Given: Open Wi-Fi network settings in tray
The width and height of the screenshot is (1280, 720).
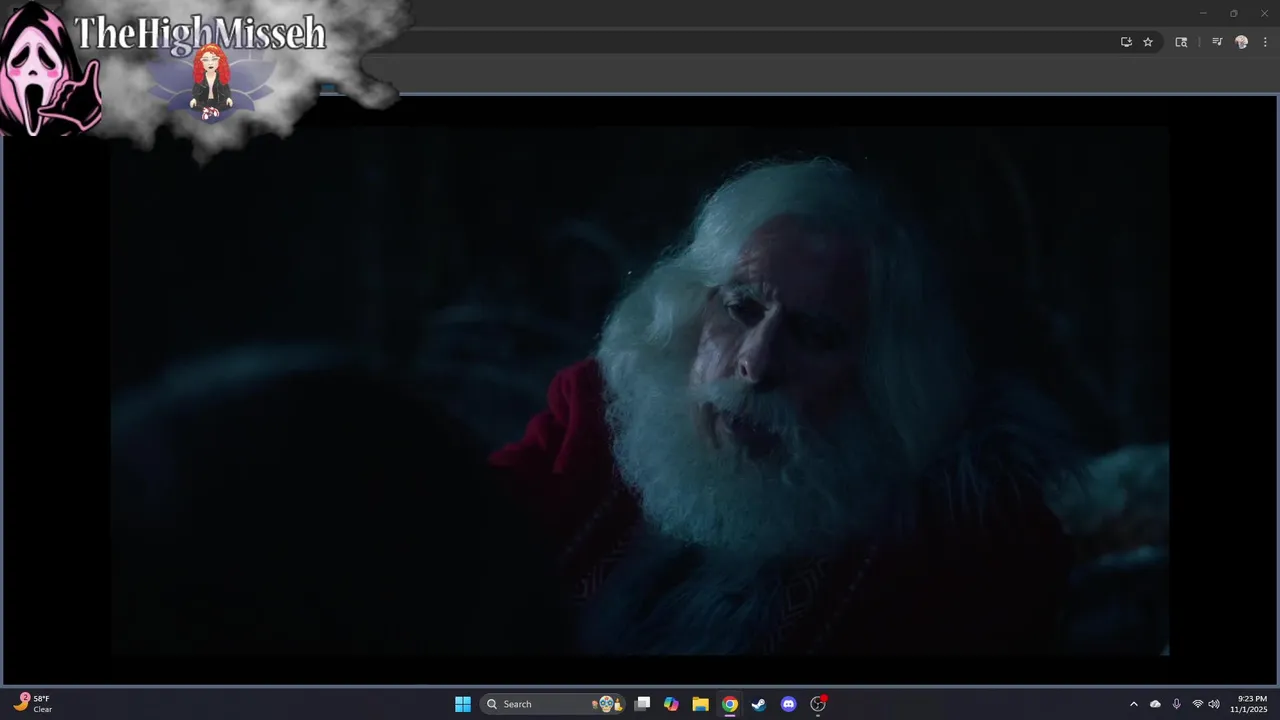Looking at the screenshot, I should 1198,704.
